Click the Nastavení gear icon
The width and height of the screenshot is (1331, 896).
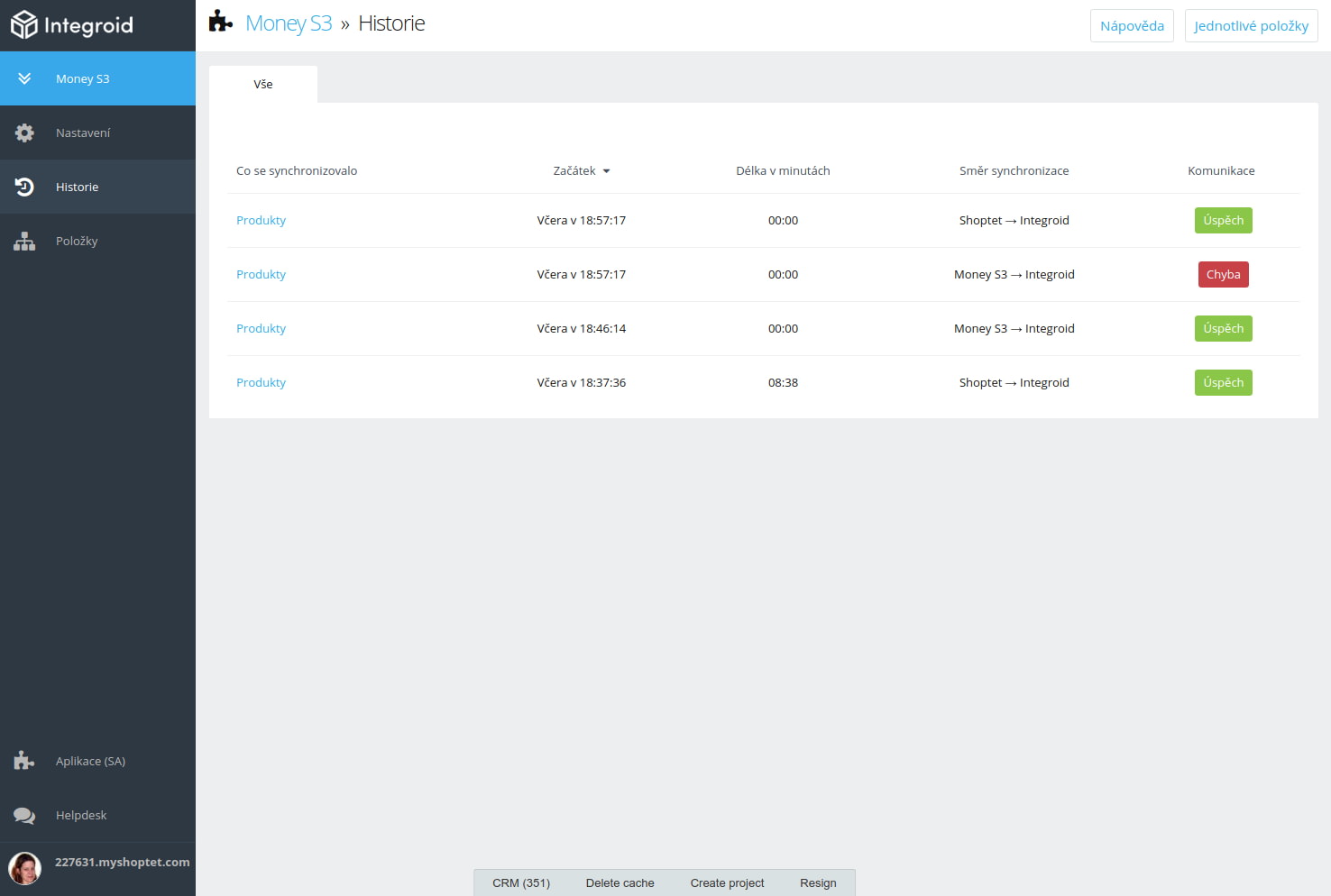click(24, 133)
